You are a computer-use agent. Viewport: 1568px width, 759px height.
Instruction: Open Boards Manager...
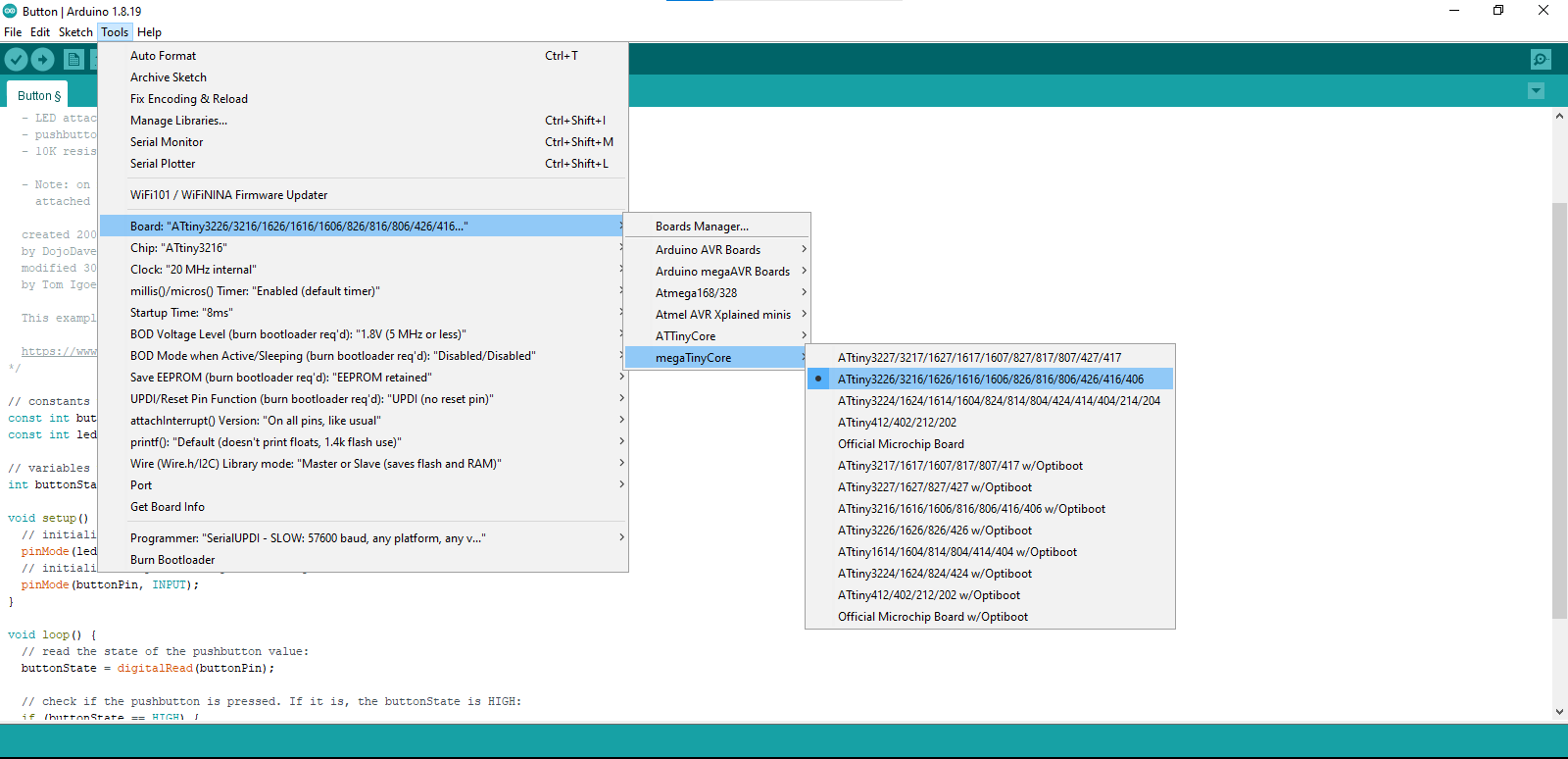point(717,227)
